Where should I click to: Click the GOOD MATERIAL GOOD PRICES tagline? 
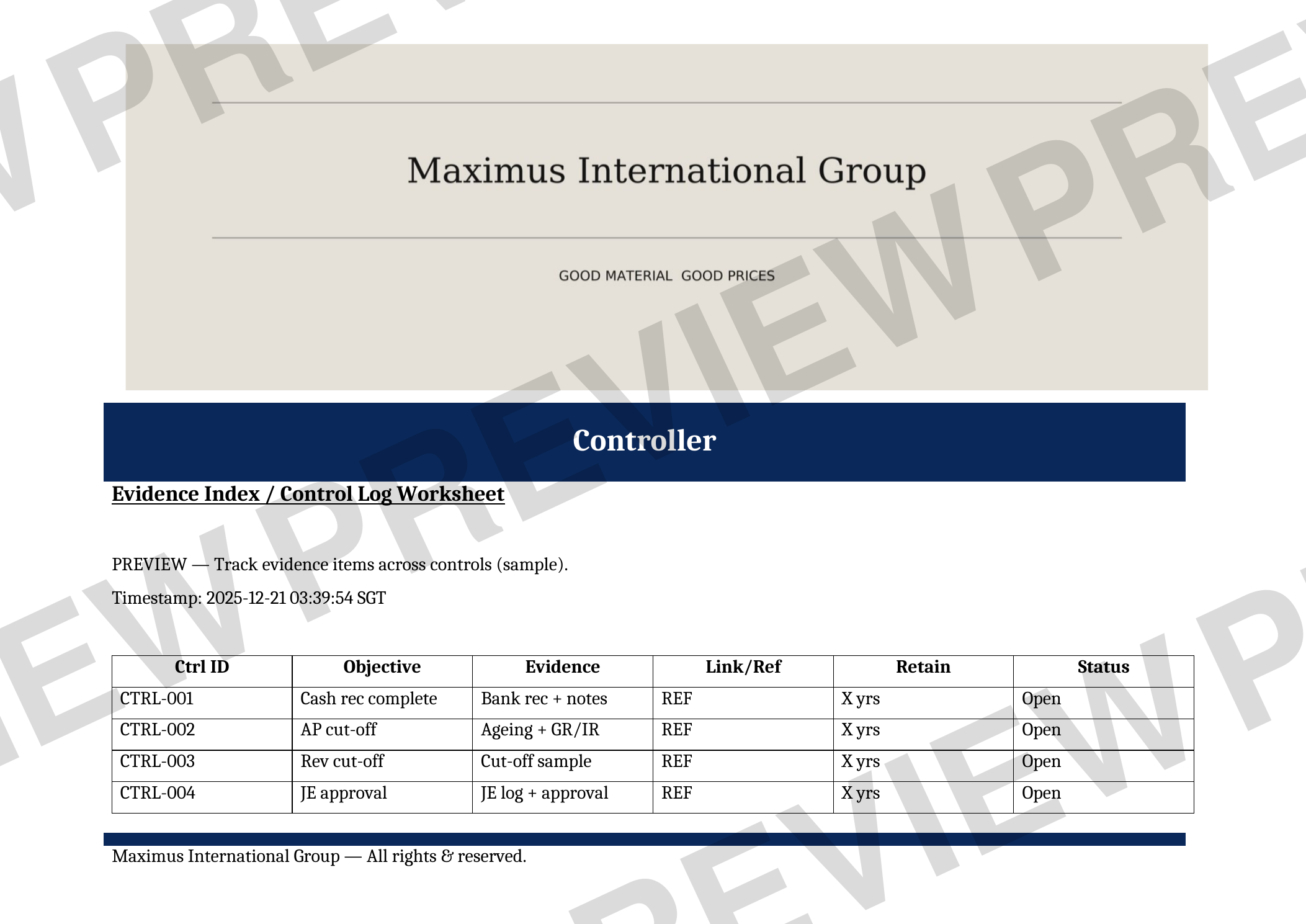coord(666,276)
